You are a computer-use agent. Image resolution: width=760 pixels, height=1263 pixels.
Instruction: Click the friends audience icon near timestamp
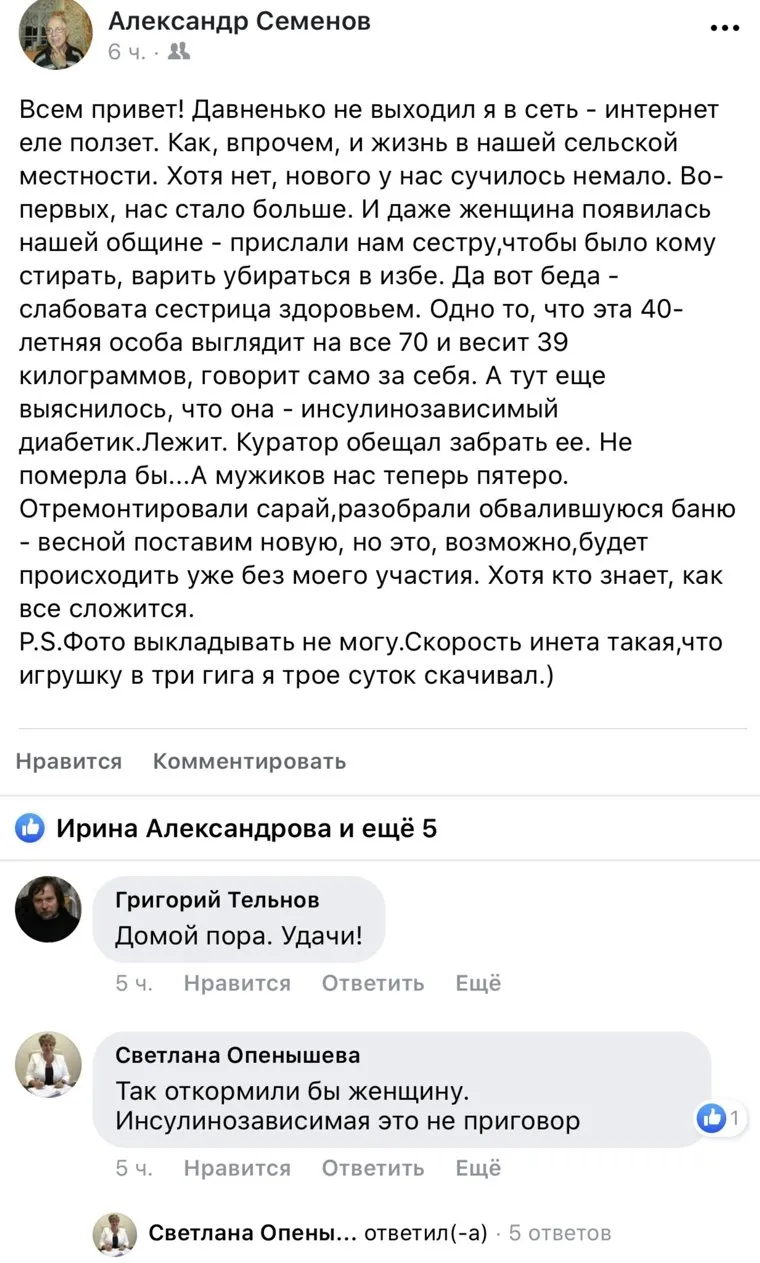pyautogui.click(x=179, y=52)
